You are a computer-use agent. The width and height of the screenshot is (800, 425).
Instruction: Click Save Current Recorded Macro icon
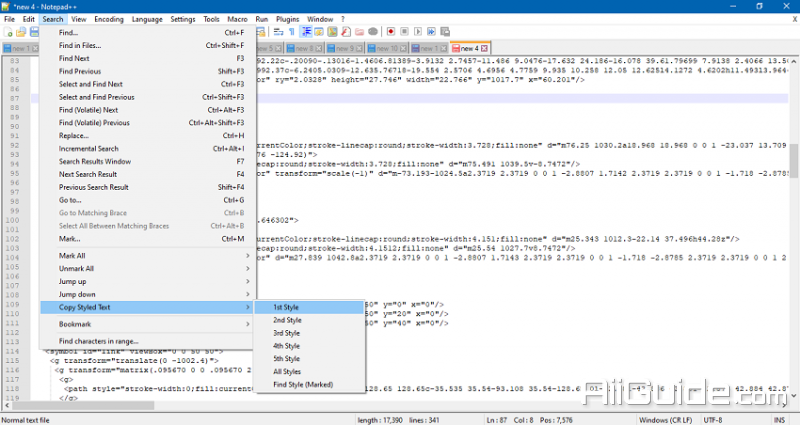445,32
